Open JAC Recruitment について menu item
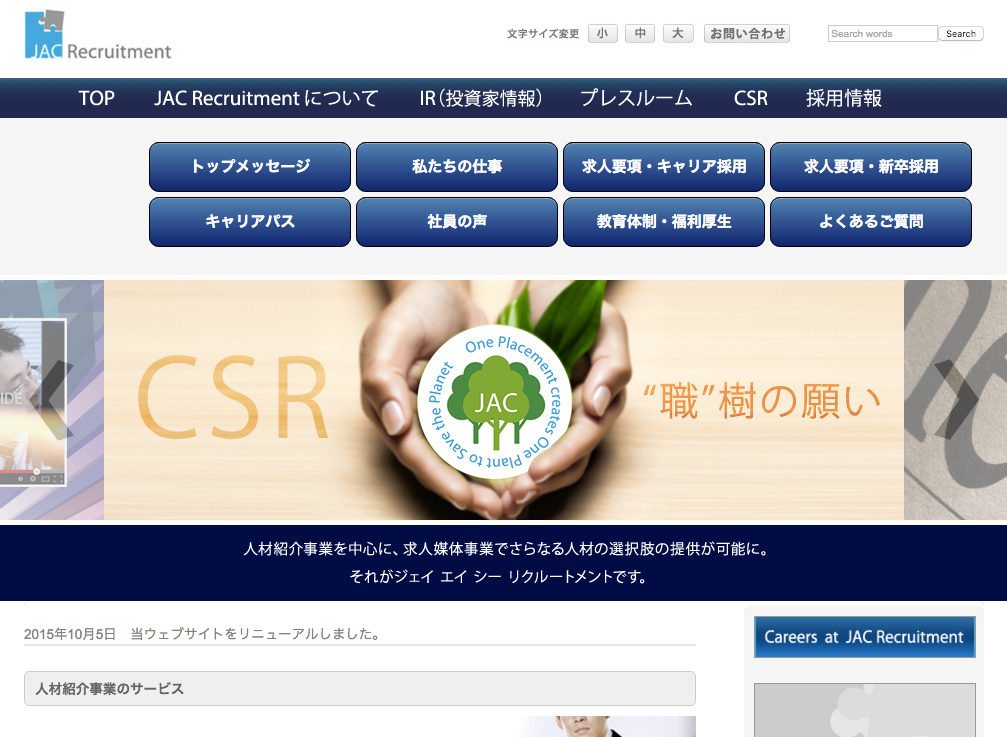The width and height of the screenshot is (1007, 737). coord(266,98)
